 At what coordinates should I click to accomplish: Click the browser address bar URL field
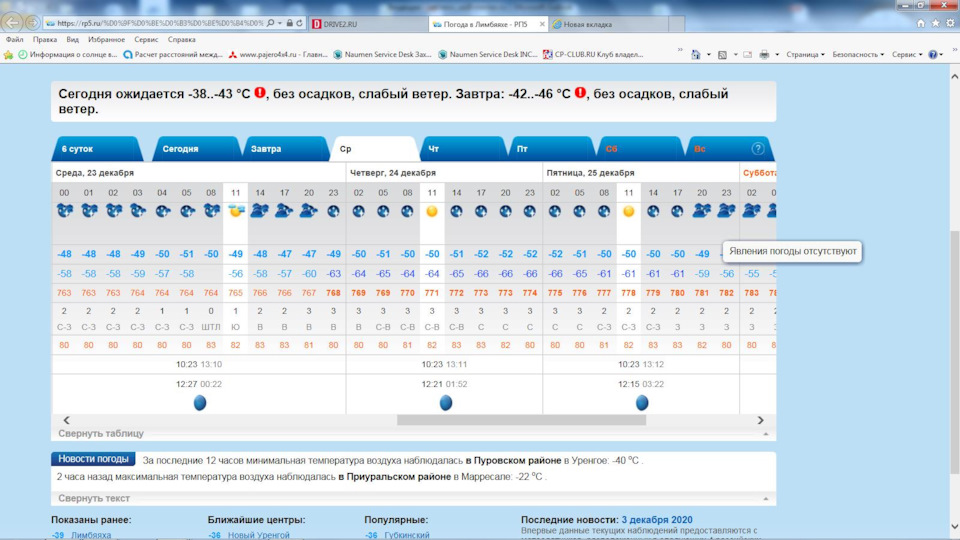coord(160,22)
